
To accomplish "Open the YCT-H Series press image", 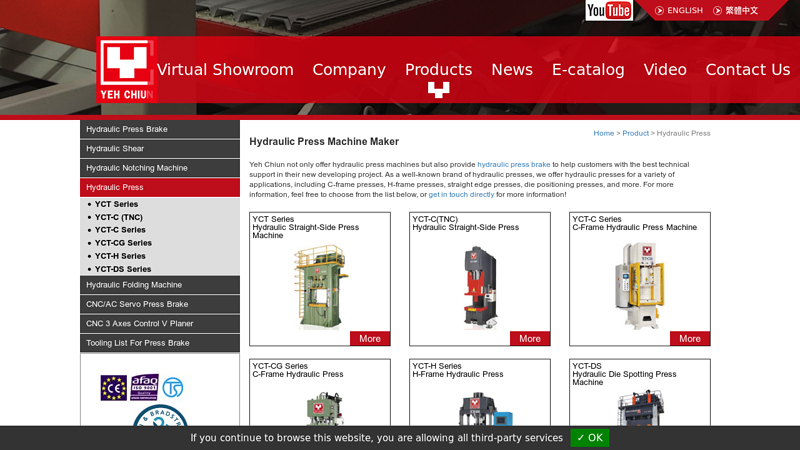I will pyautogui.click(x=485, y=409).
